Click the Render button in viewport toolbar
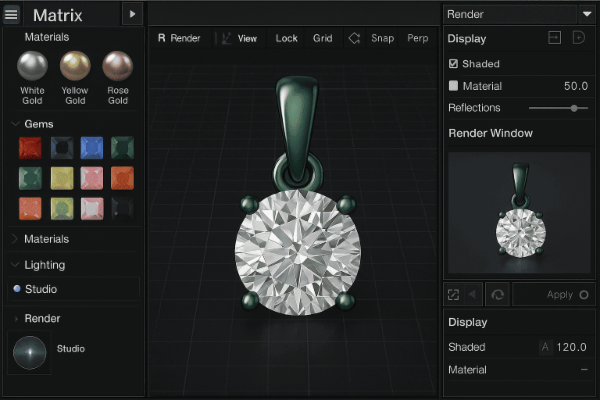The height and width of the screenshot is (400, 600). (179, 38)
